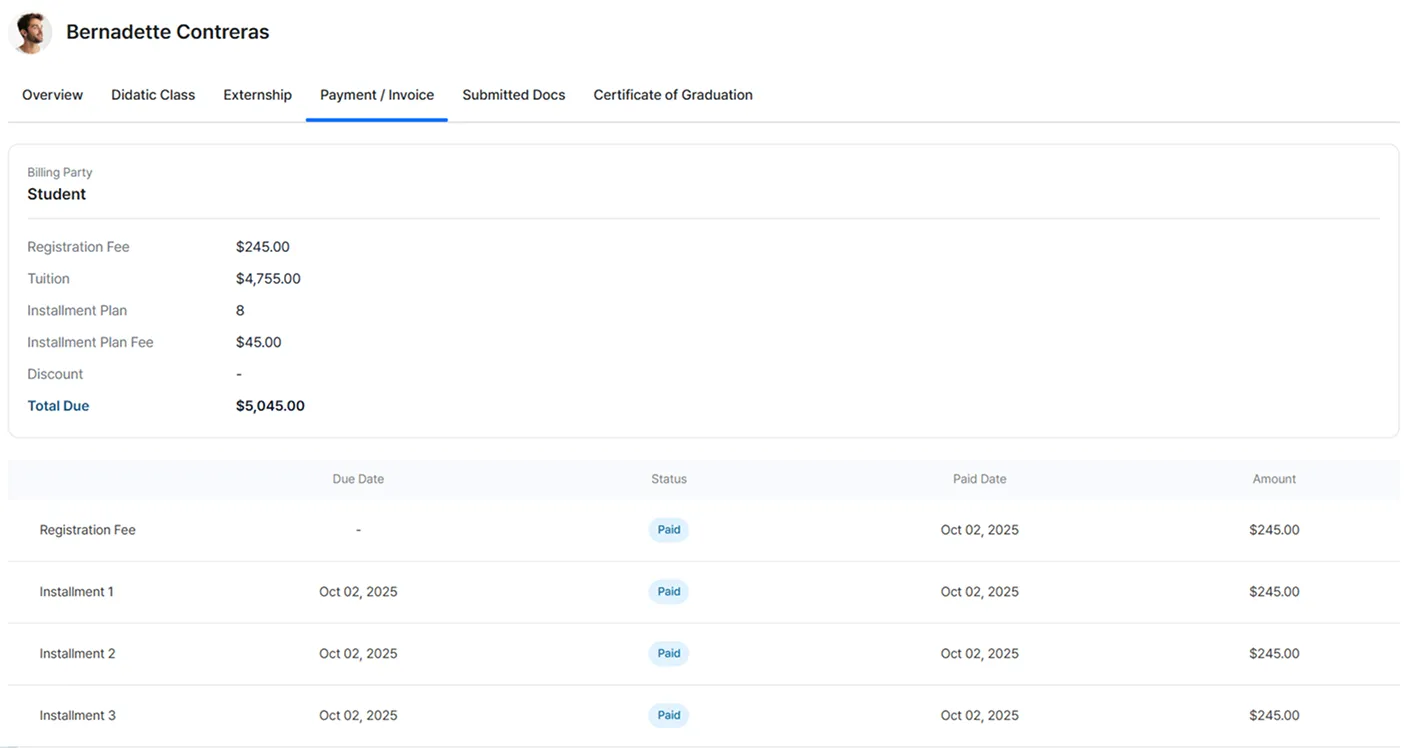
Task: Click Bernadette Contreras's profile avatar
Action: tap(30, 32)
